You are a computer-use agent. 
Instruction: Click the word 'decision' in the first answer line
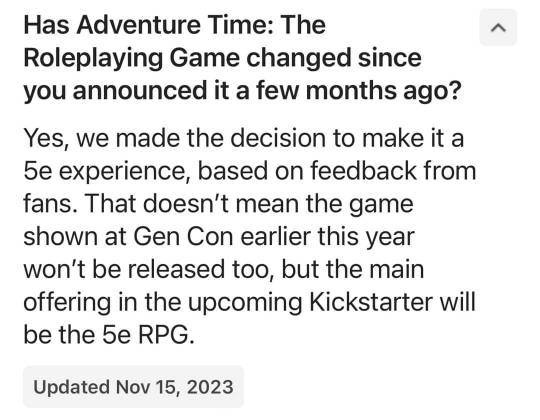coord(278,138)
